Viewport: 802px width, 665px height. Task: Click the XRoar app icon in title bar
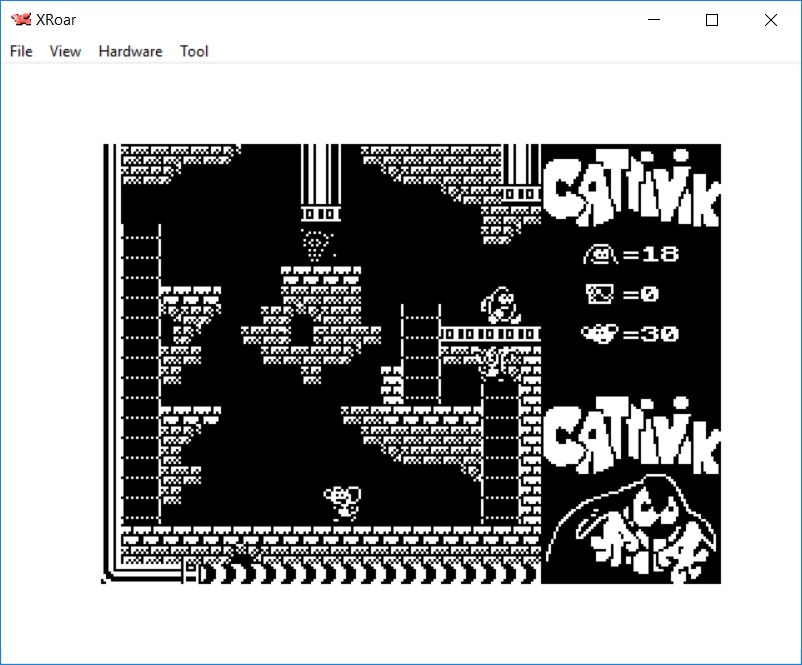tap(20, 20)
